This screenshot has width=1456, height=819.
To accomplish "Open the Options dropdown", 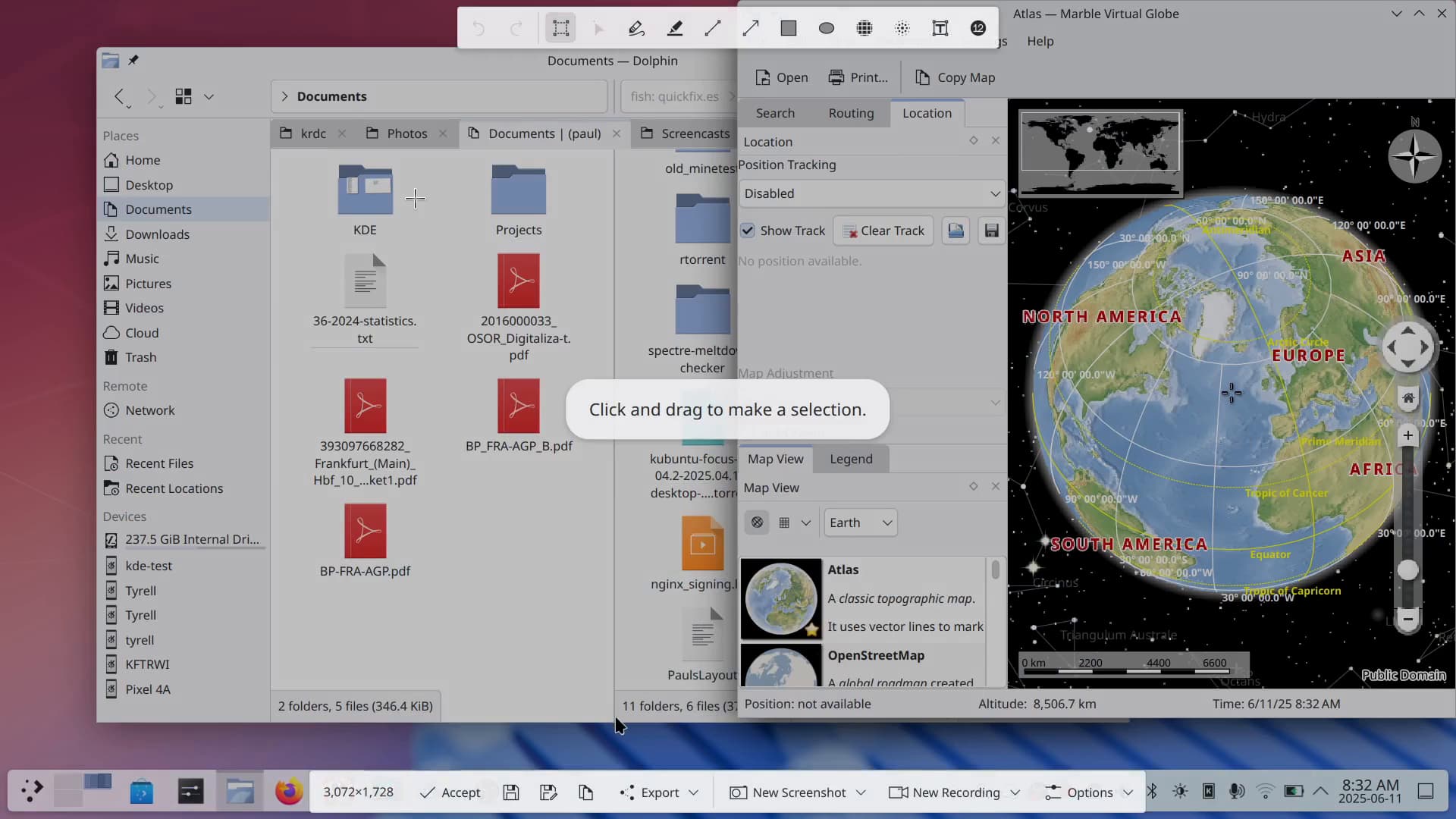I will (x=1088, y=792).
